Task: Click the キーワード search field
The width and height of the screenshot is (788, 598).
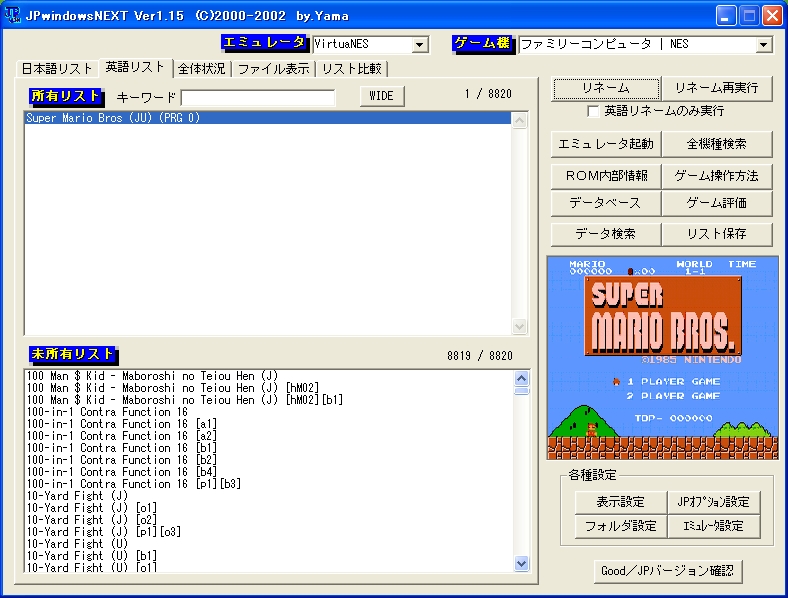Action: tap(258, 97)
